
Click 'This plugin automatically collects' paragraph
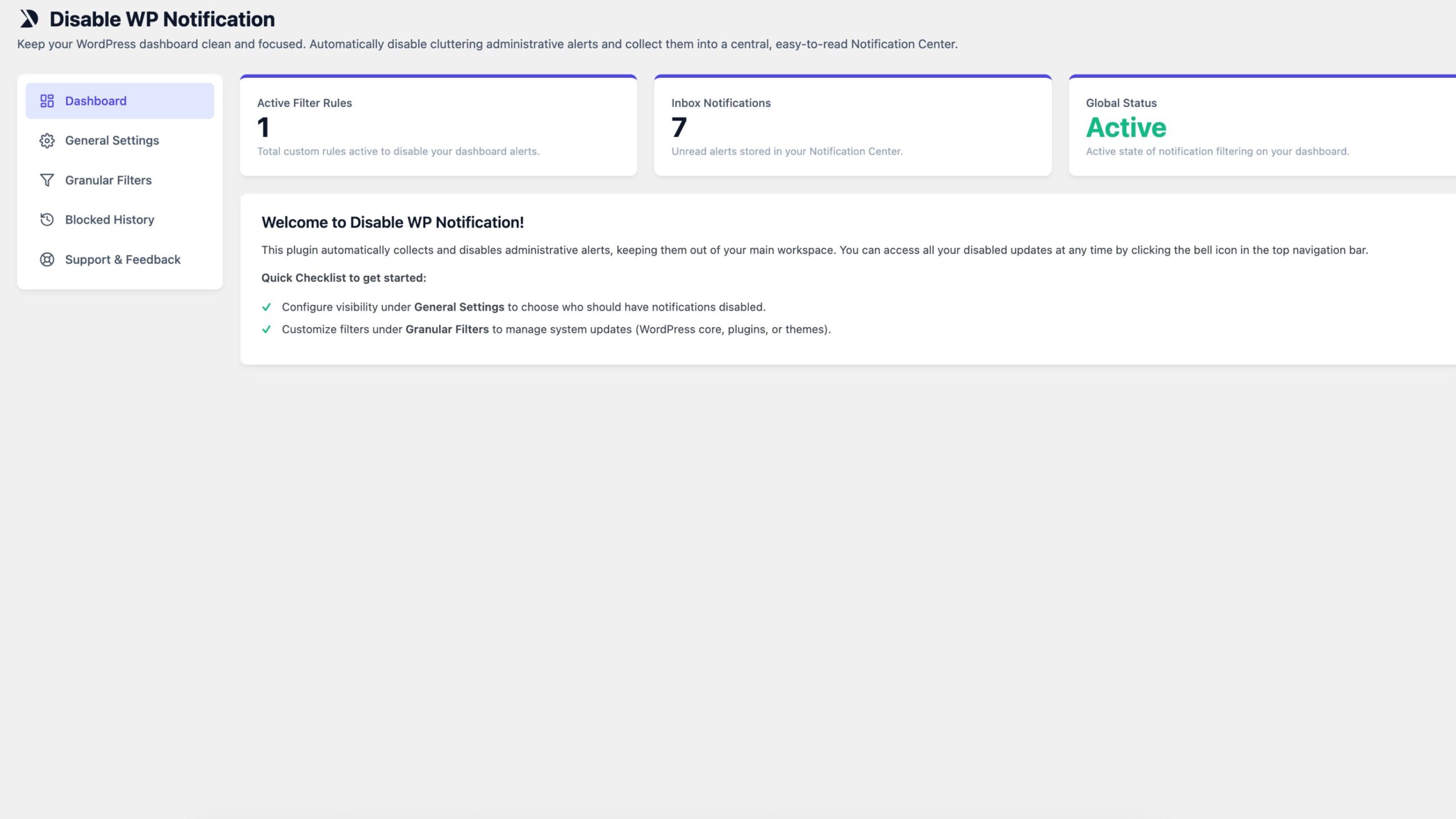coord(814,250)
